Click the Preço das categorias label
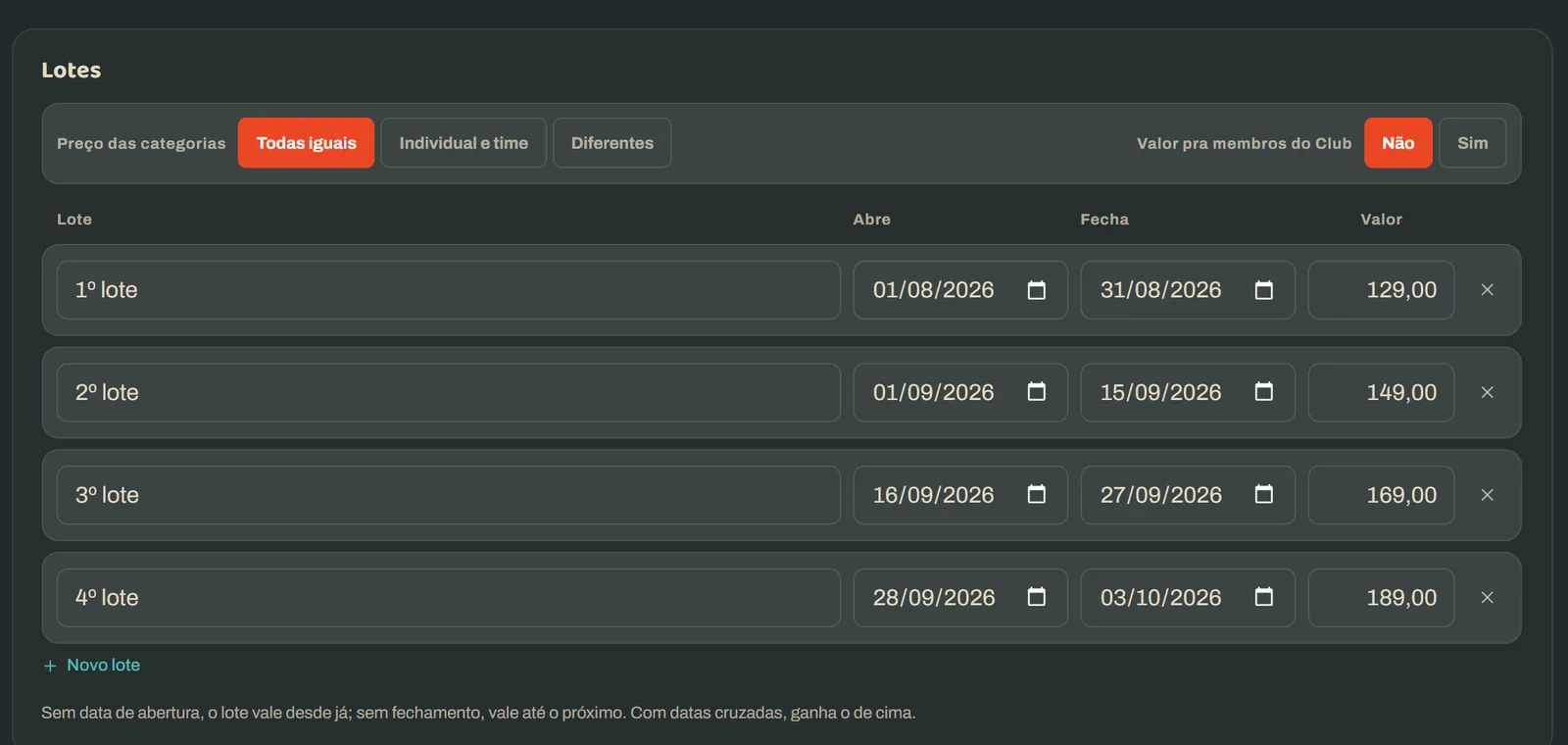 (141, 143)
